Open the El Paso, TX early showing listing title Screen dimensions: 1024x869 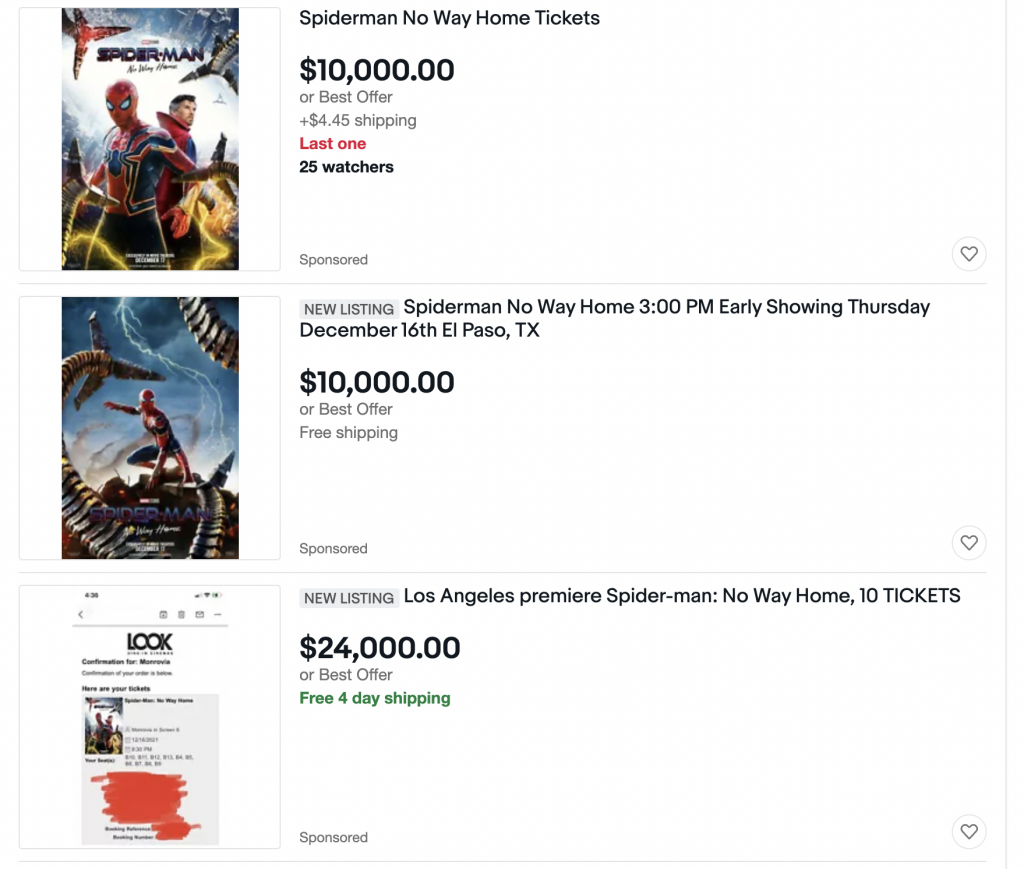pyautogui.click(x=615, y=318)
